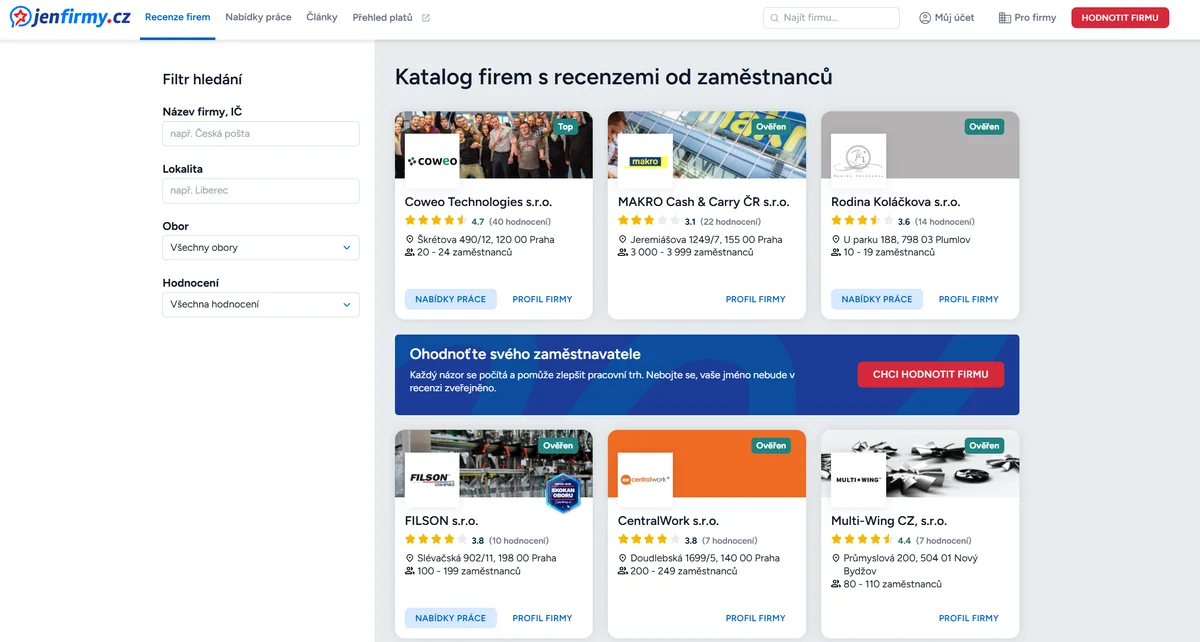Open the Obor dropdown
The image size is (1200, 642).
click(261, 248)
